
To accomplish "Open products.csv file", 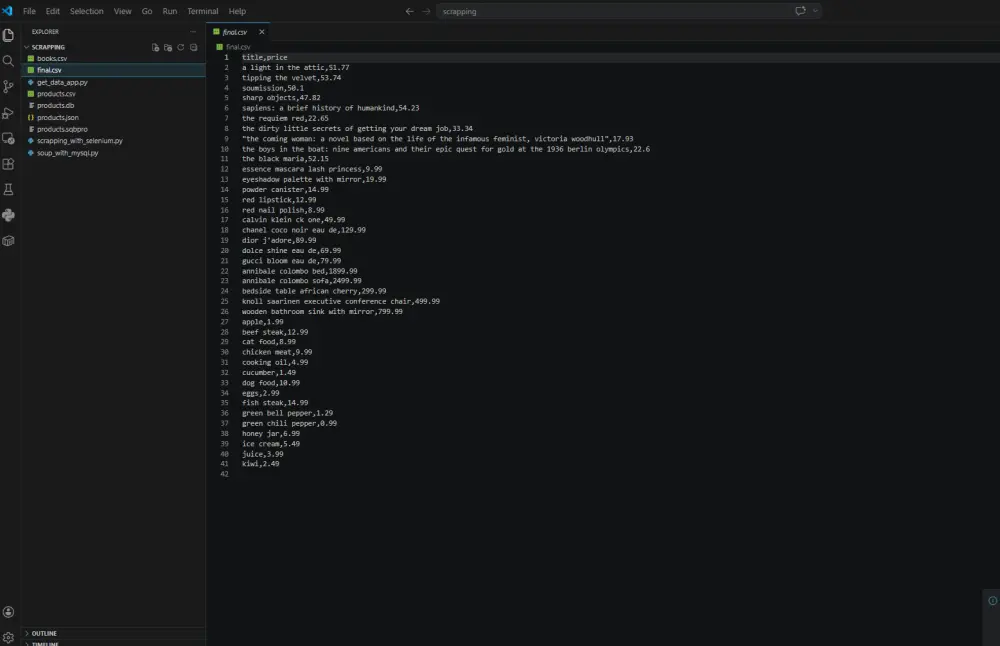I will [x=56, y=94].
